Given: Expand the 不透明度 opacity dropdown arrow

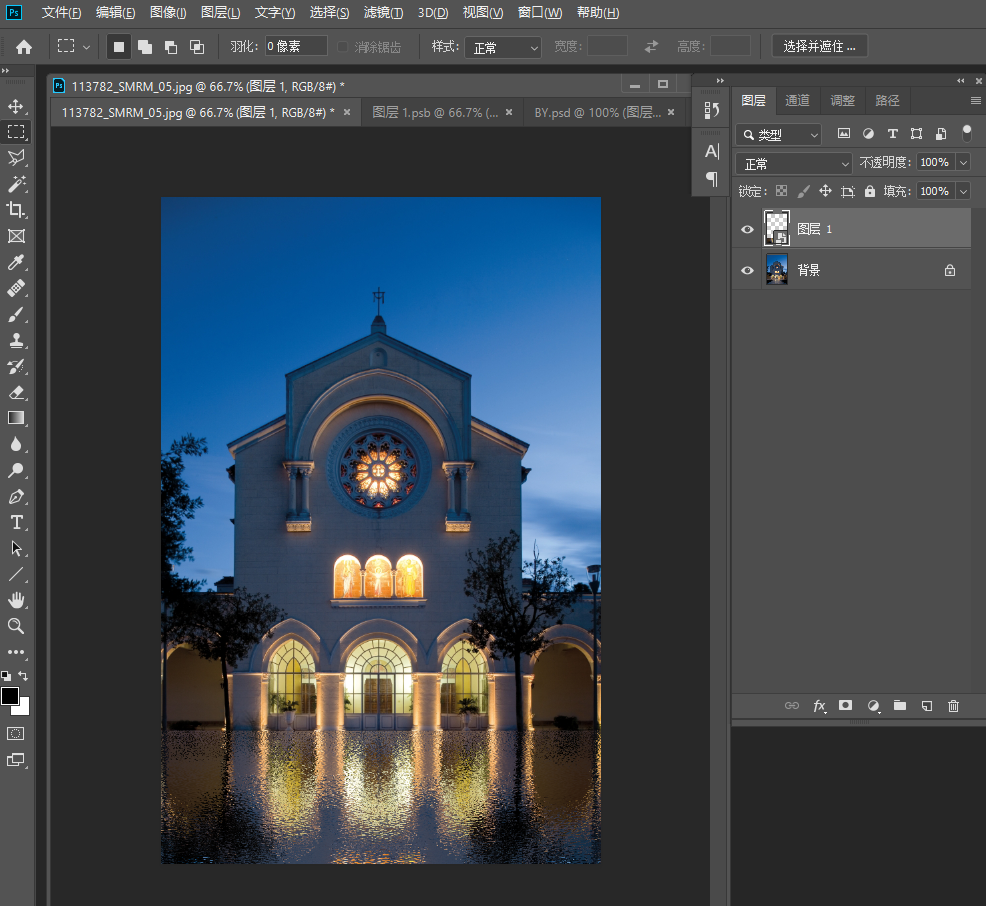Looking at the screenshot, I should [x=963, y=162].
